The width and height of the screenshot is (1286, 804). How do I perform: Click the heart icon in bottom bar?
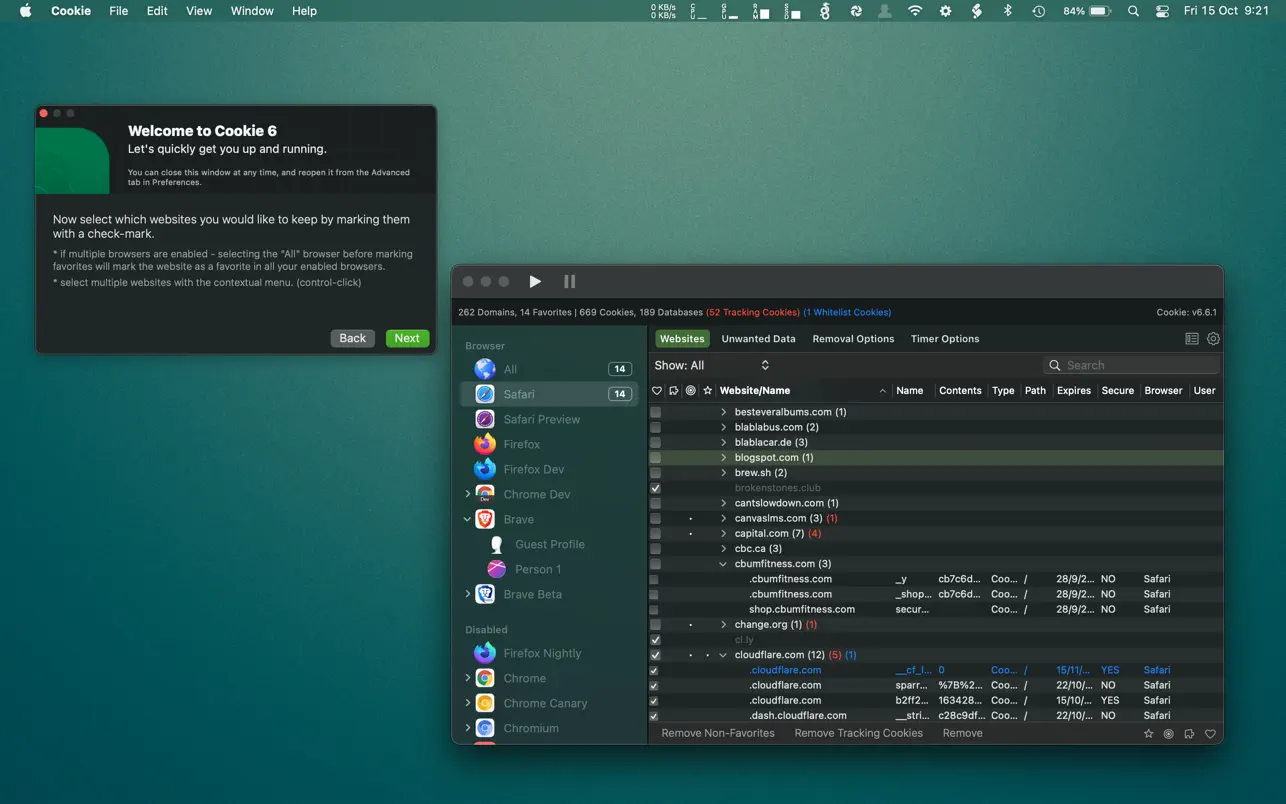point(1210,734)
